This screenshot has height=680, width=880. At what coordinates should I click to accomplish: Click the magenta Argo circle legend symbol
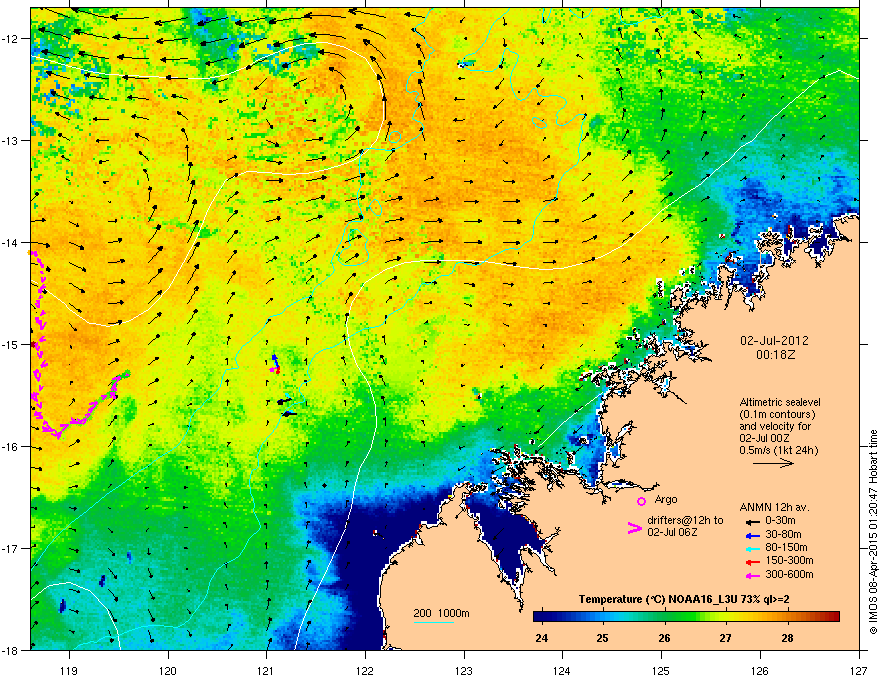(x=641, y=501)
